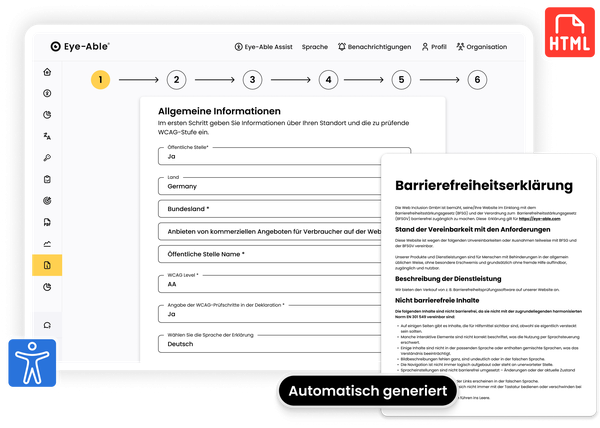Click the blue accessibility figure icon

click(32, 363)
